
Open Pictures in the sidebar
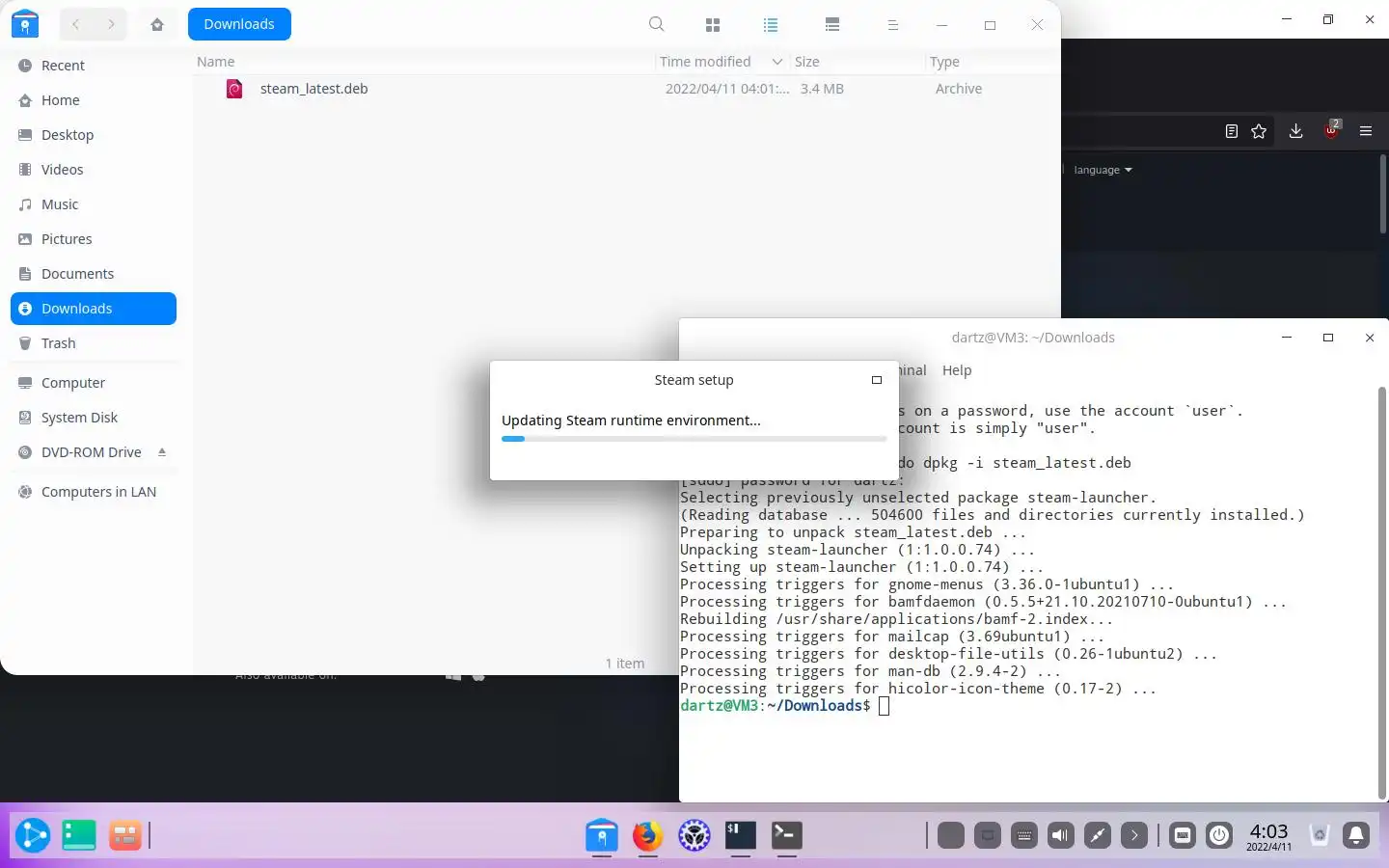[94, 239]
